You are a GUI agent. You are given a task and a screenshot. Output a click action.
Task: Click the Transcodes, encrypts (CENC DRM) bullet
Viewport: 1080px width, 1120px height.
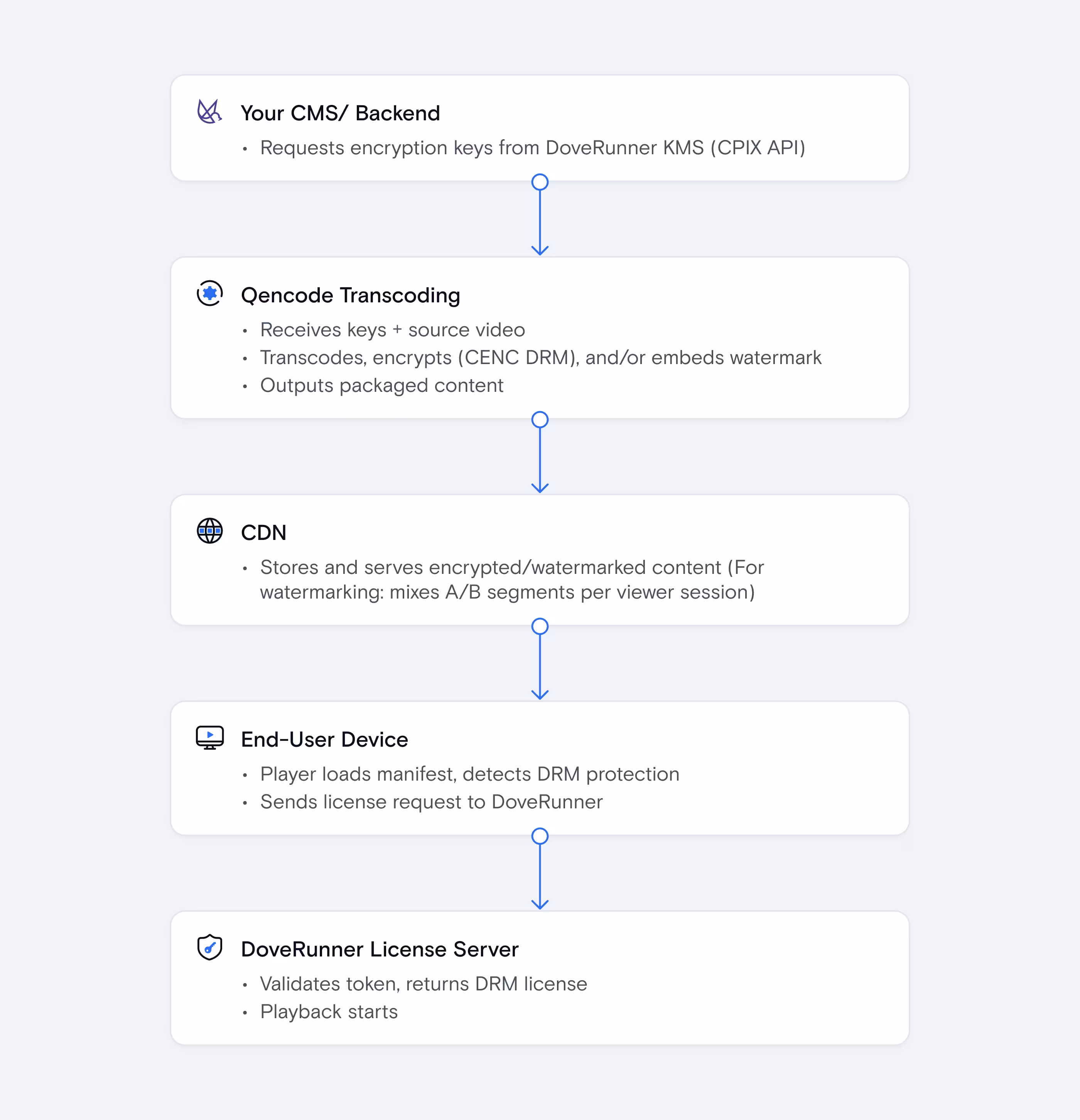pyautogui.click(x=540, y=357)
